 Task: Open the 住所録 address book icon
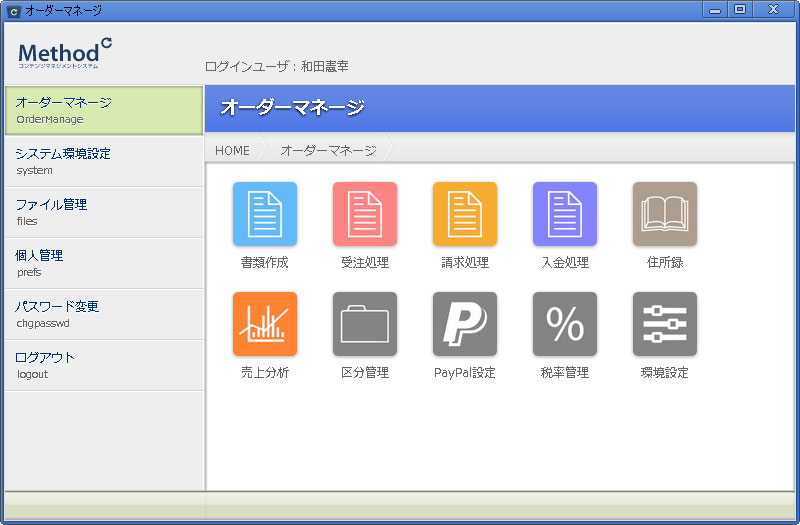coord(664,214)
